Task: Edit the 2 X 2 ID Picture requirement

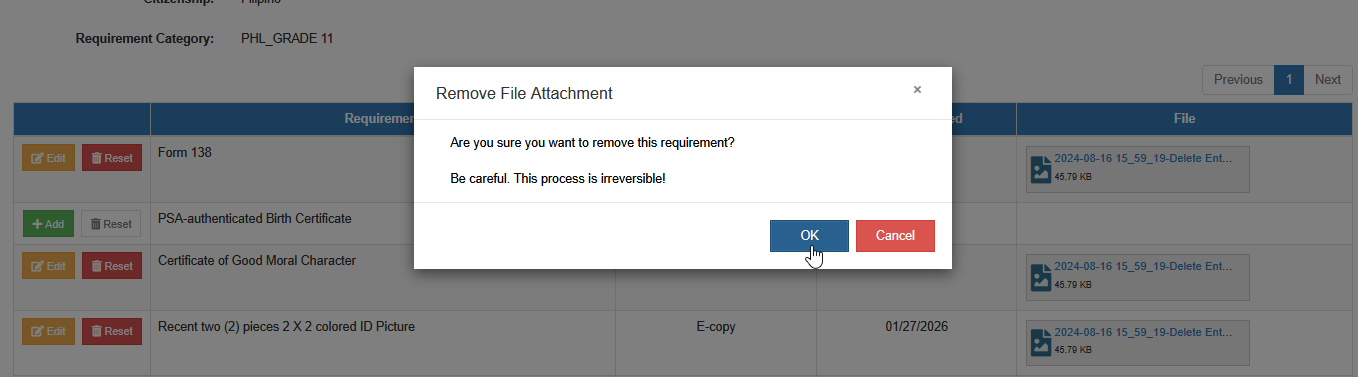Action: [48, 331]
